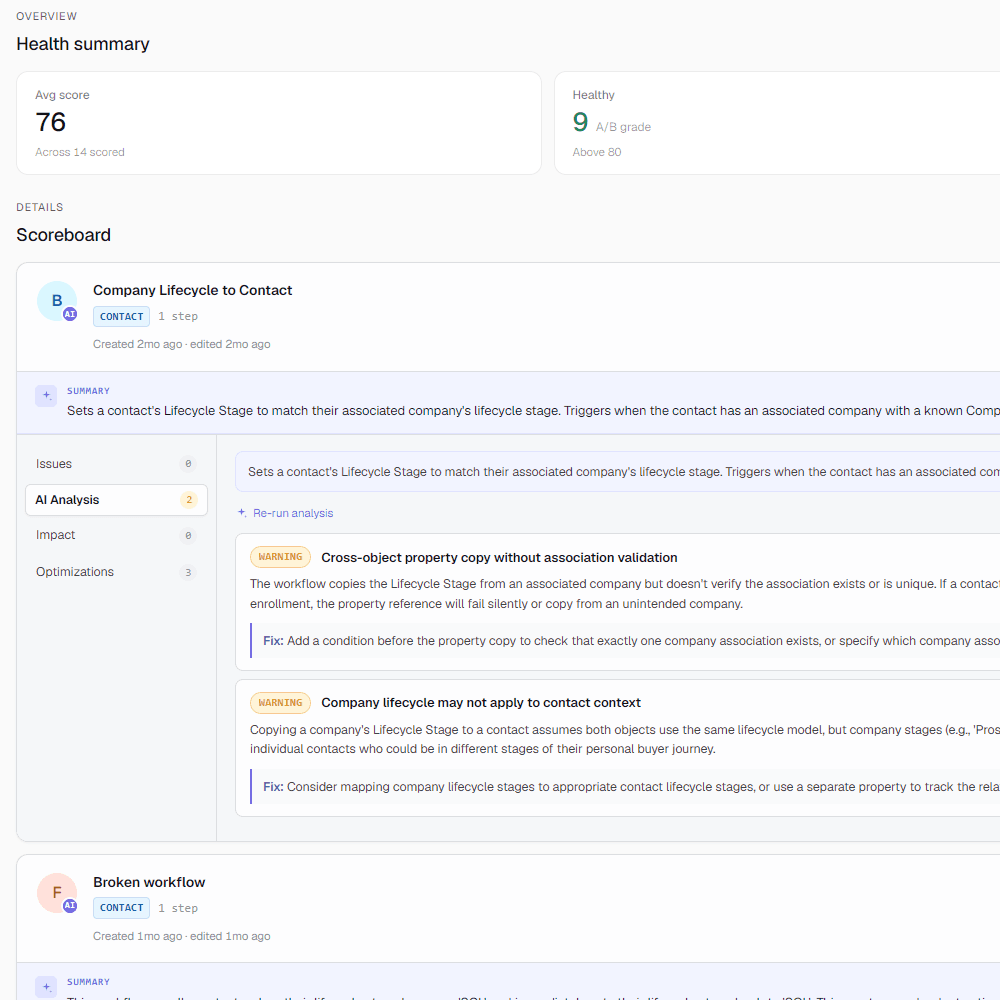This screenshot has height=1000, width=1000.
Task: Click the AI badge on the B grade
Action: tap(70, 314)
